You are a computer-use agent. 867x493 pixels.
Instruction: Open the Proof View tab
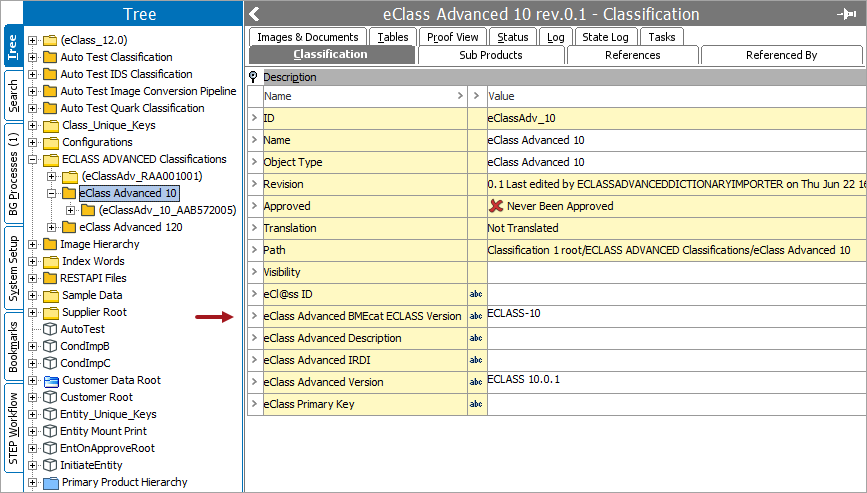453,36
